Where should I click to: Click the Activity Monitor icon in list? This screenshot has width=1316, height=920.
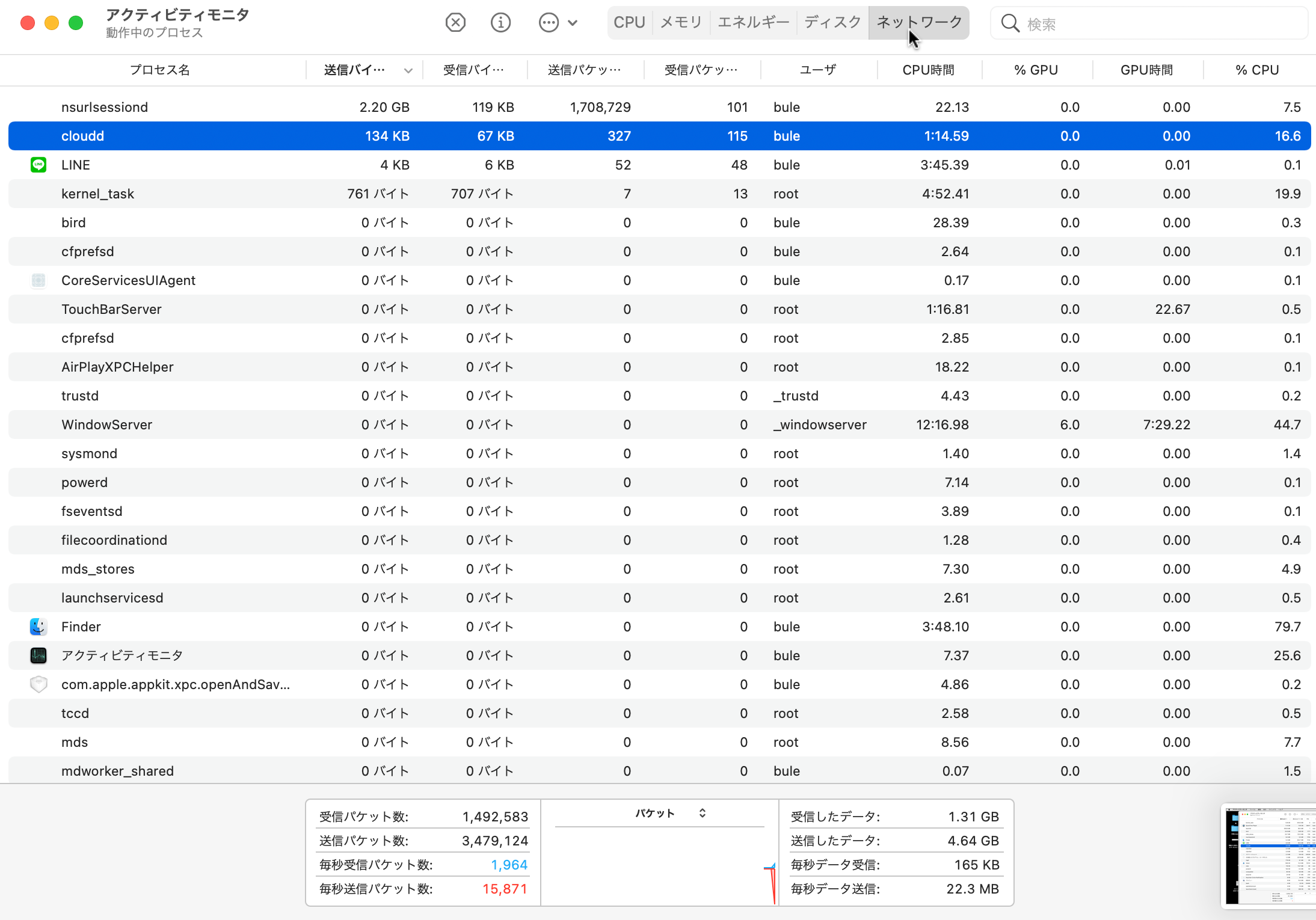(x=38, y=655)
